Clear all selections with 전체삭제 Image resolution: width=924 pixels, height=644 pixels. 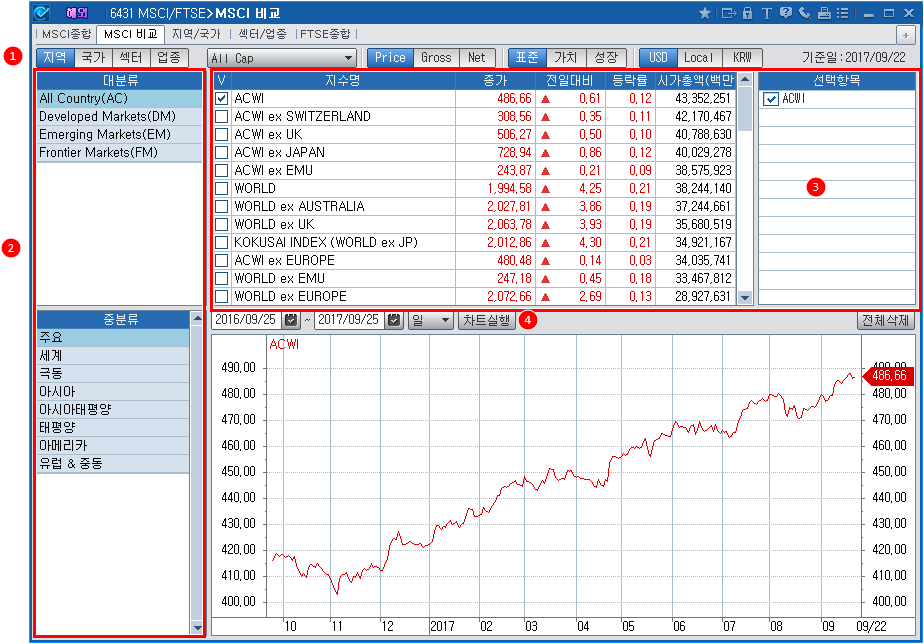(x=886, y=321)
